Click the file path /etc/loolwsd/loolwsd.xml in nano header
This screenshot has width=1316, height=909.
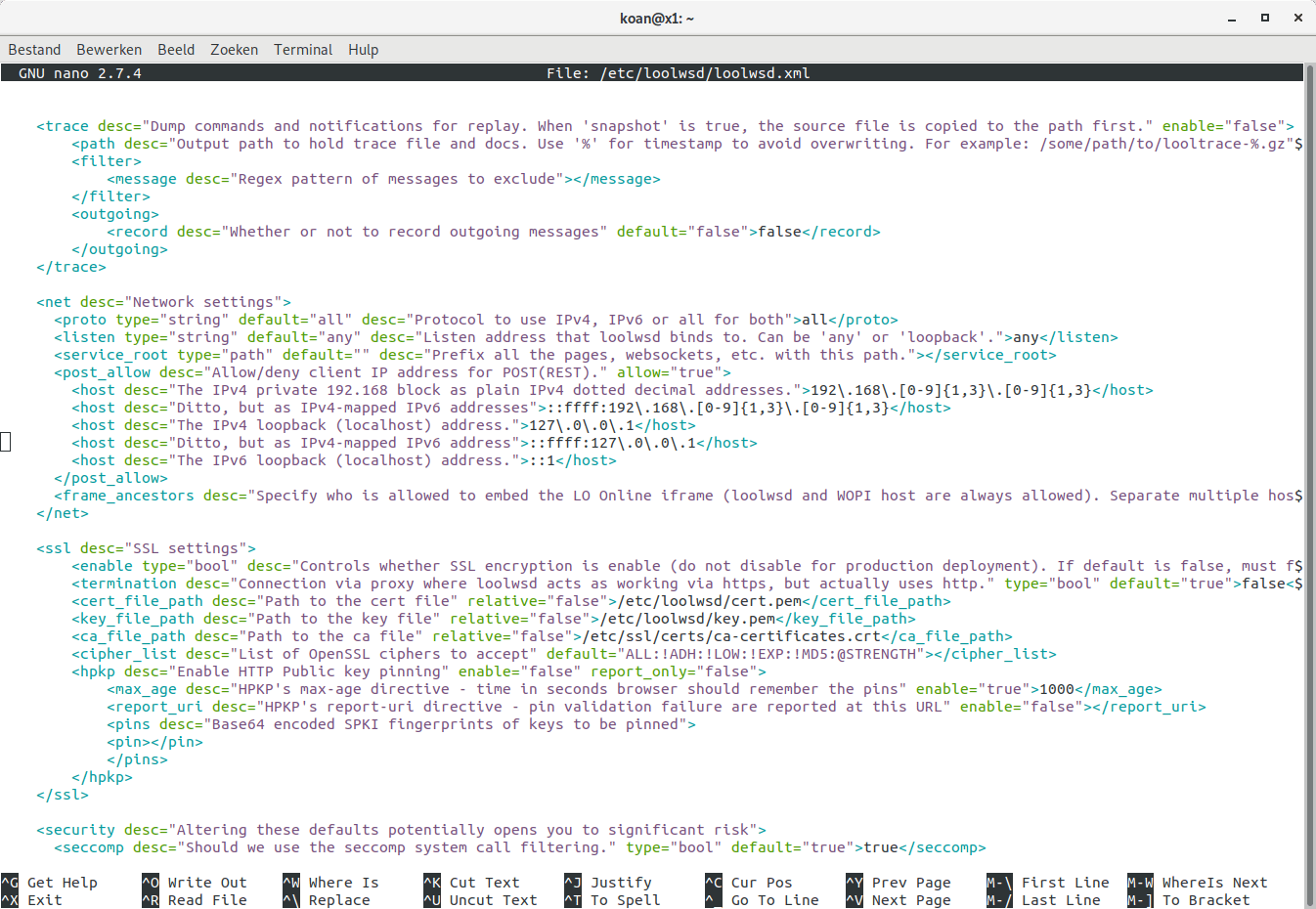point(705,73)
